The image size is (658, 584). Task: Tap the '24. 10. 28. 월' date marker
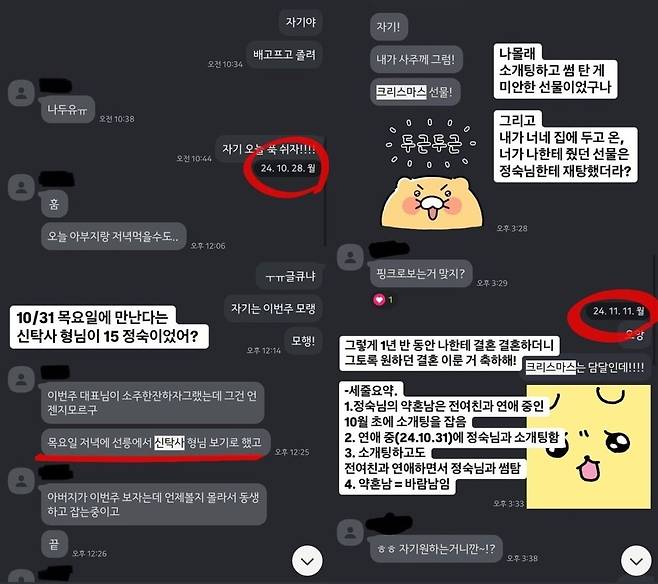[287, 168]
